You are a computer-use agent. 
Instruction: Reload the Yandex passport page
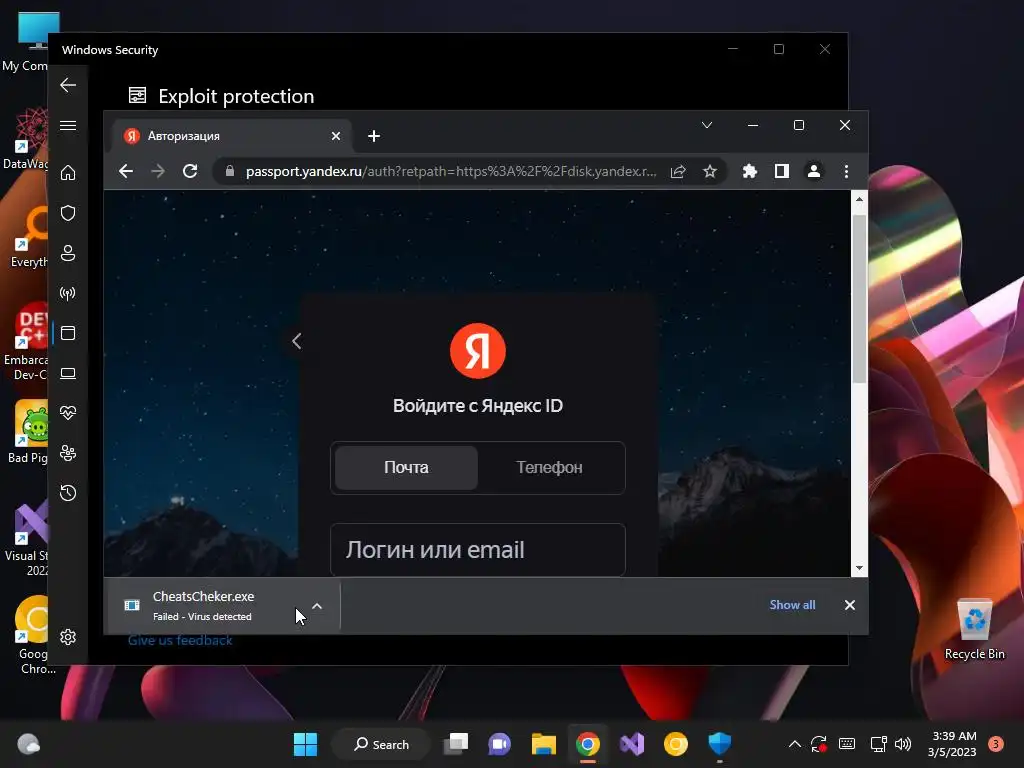point(190,171)
